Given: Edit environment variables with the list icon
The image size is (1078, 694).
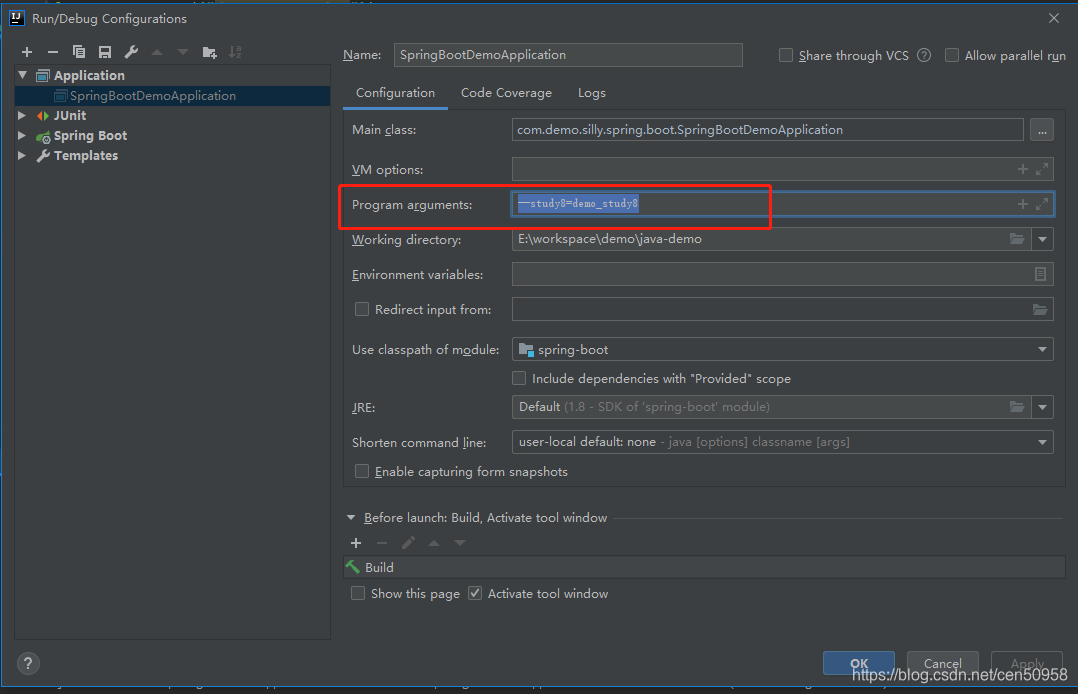Looking at the screenshot, I should click(1040, 274).
